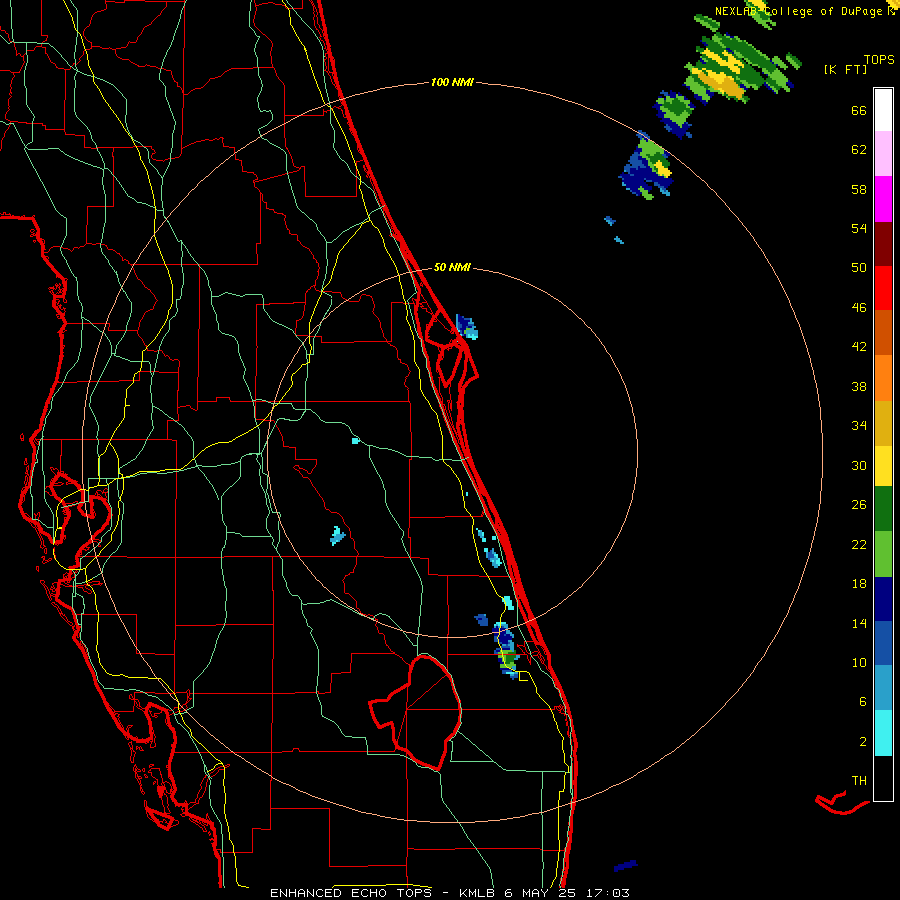Click legend value '22'
The height and width of the screenshot is (900, 900).
[x=859, y=545]
